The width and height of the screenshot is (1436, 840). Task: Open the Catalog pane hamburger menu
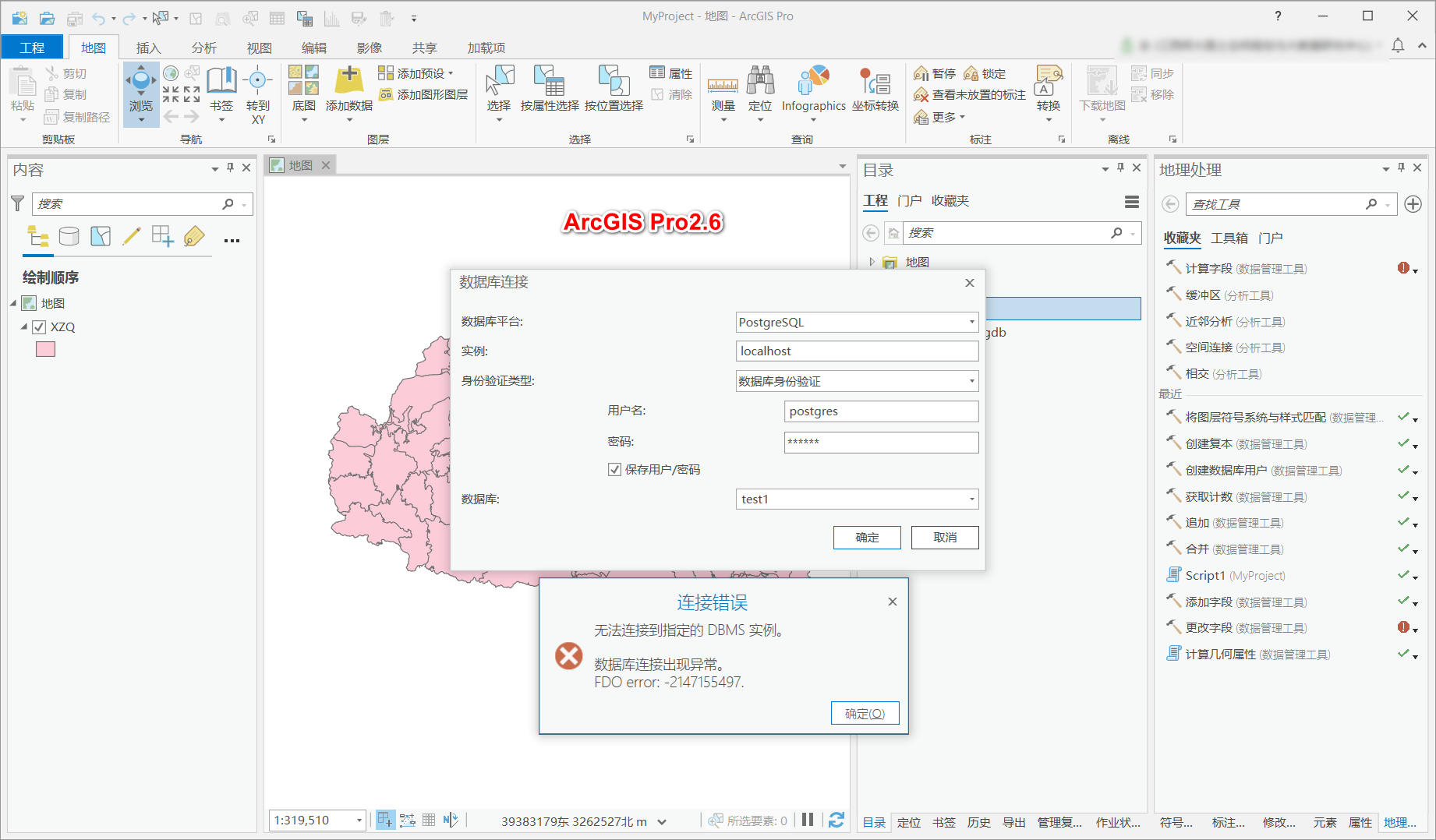1132,202
